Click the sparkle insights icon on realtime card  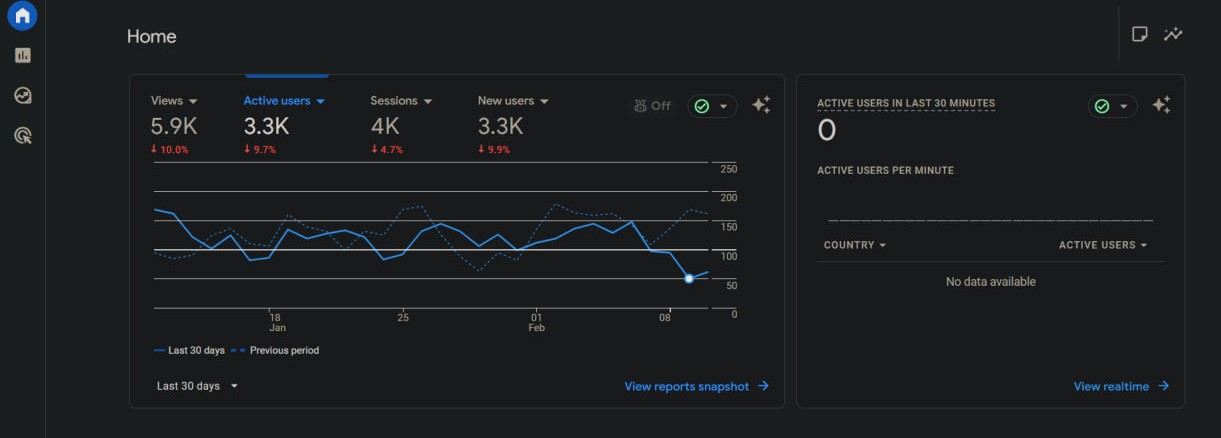point(1161,105)
